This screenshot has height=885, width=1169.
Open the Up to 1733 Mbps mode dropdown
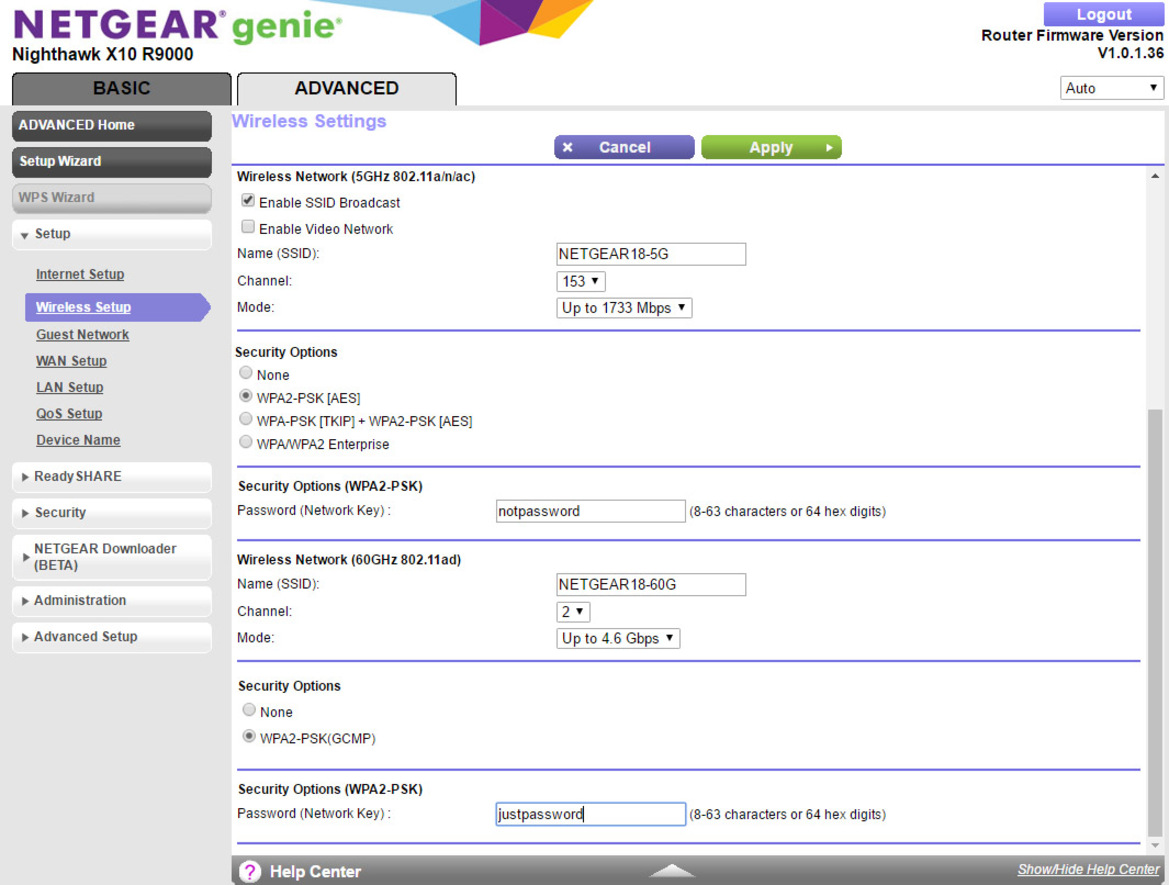point(624,308)
